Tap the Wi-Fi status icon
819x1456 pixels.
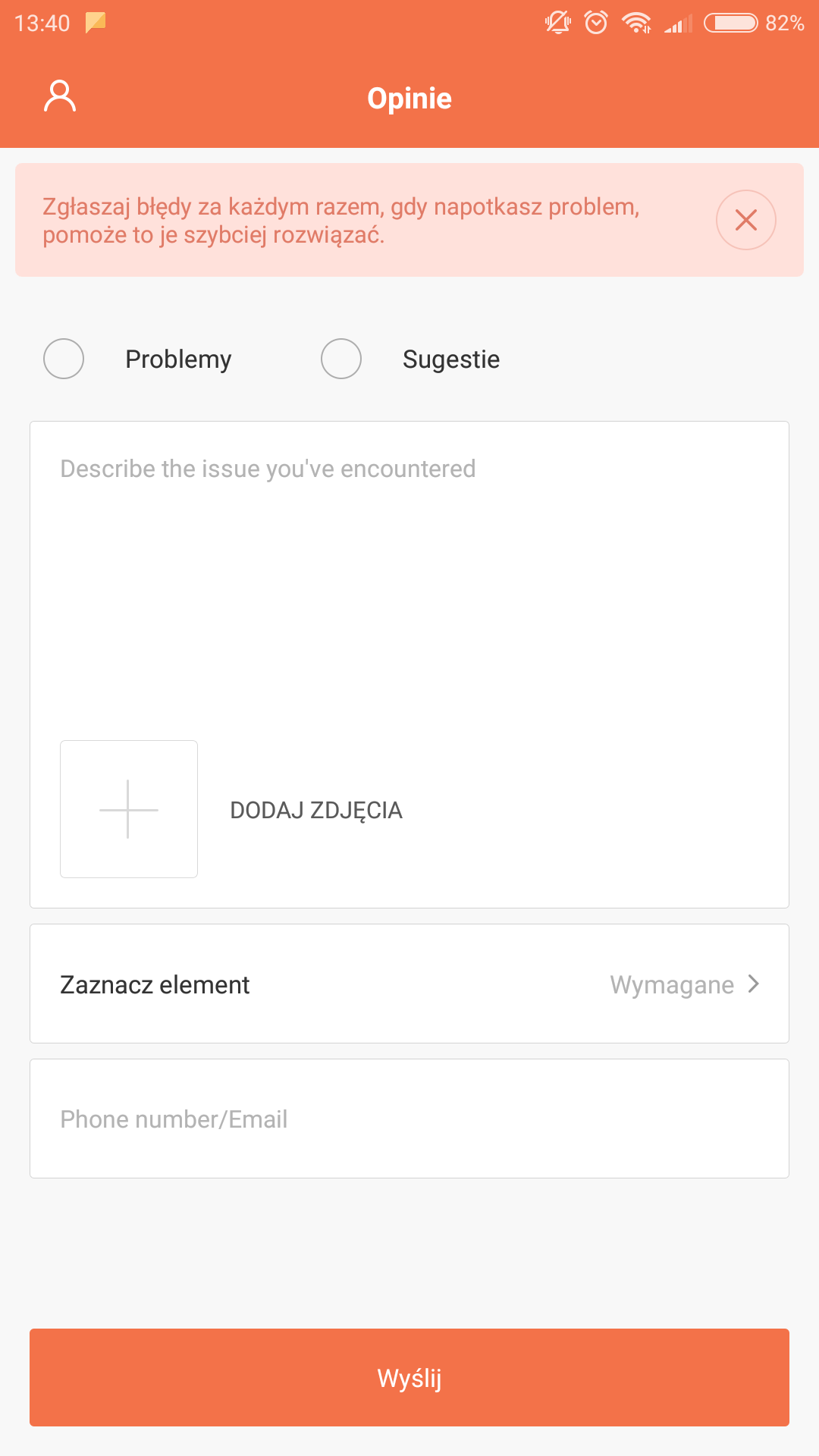pos(636,23)
